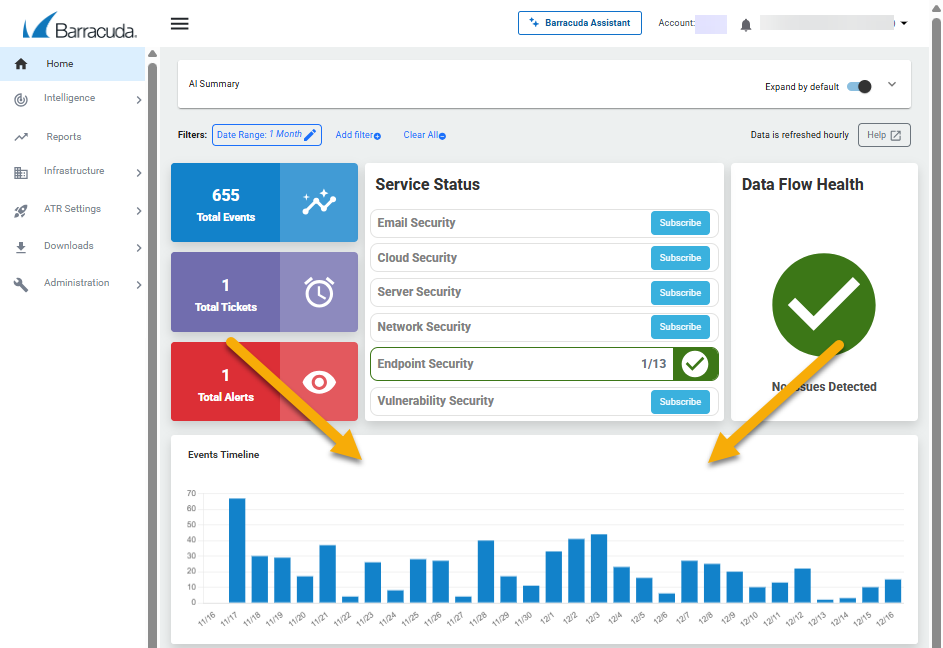Open Reports in the sidebar
The width and height of the screenshot is (943, 648).
(x=64, y=137)
